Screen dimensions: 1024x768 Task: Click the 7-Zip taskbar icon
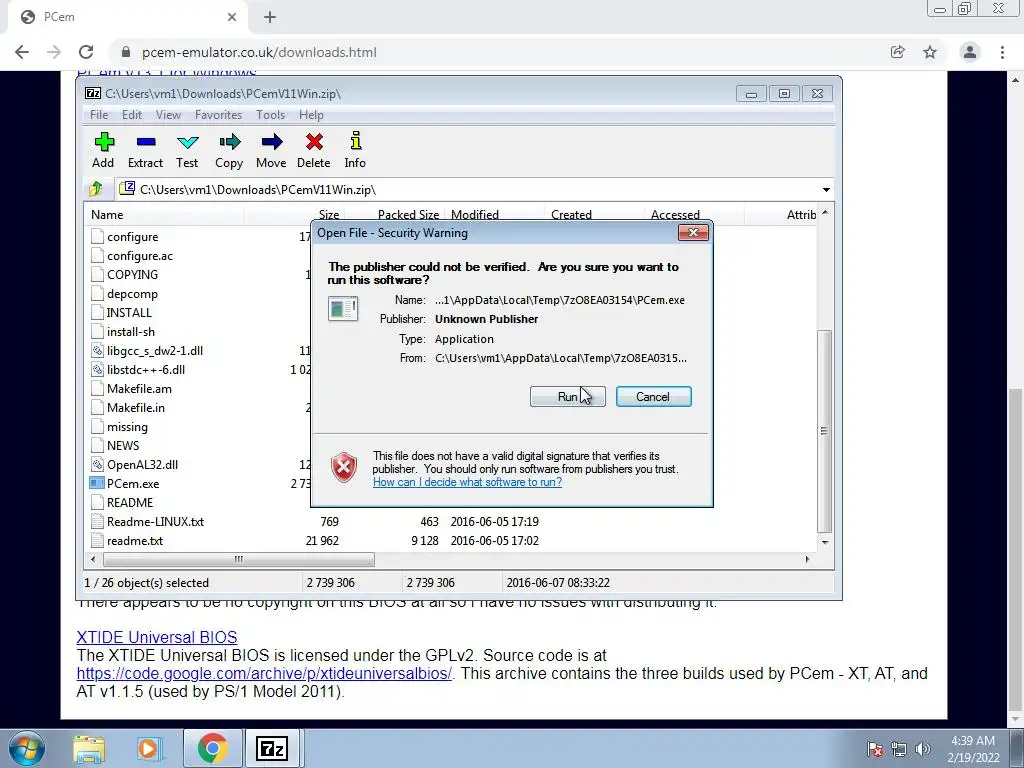(x=272, y=748)
